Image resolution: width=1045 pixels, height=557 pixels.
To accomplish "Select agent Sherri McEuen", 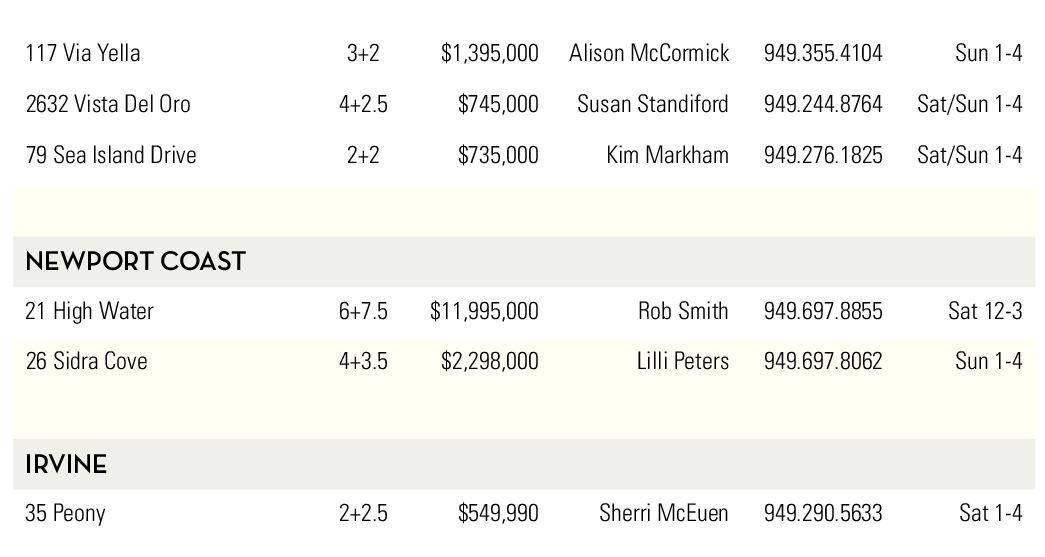I will click(x=664, y=514).
